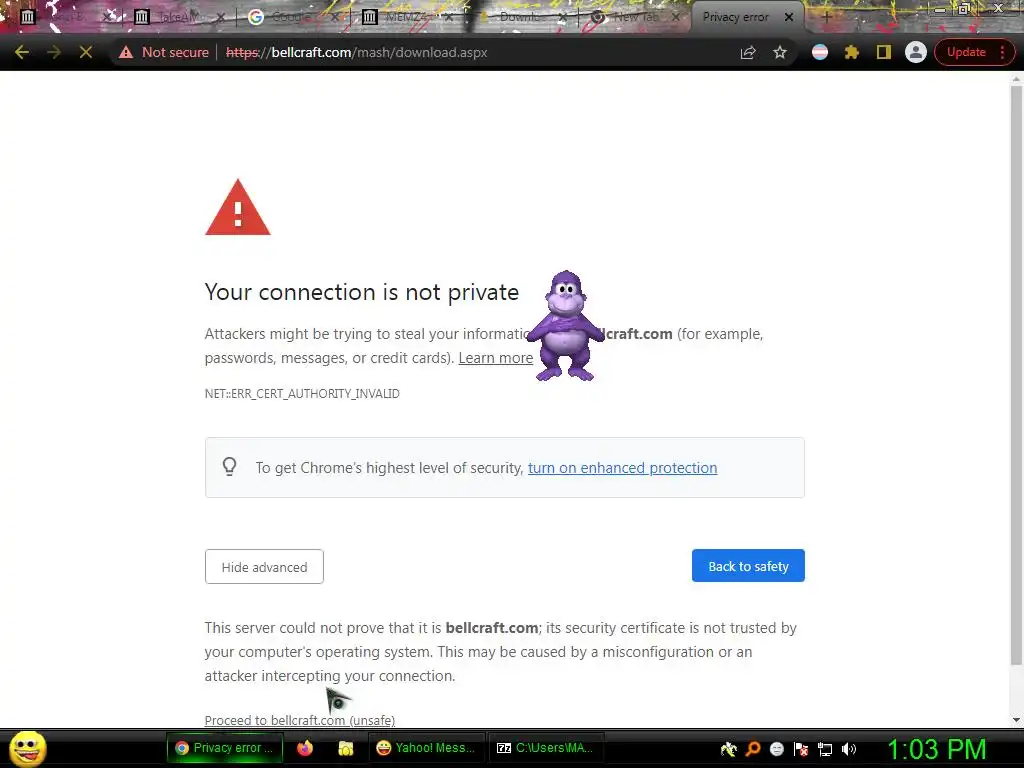Open the speaker volume tray icon
The width and height of the screenshot is (1024, 768).
click(x=848, y=749)
